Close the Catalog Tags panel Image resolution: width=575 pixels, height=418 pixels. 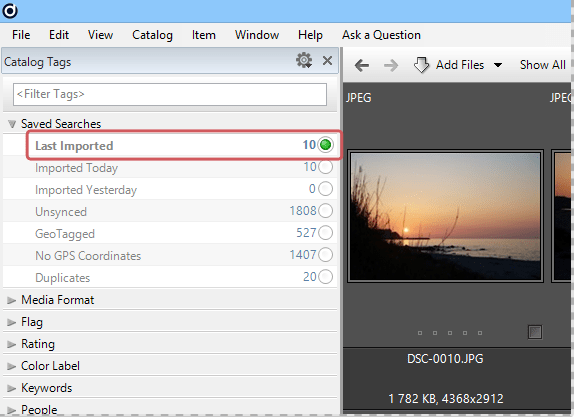[x=327, y=60]
